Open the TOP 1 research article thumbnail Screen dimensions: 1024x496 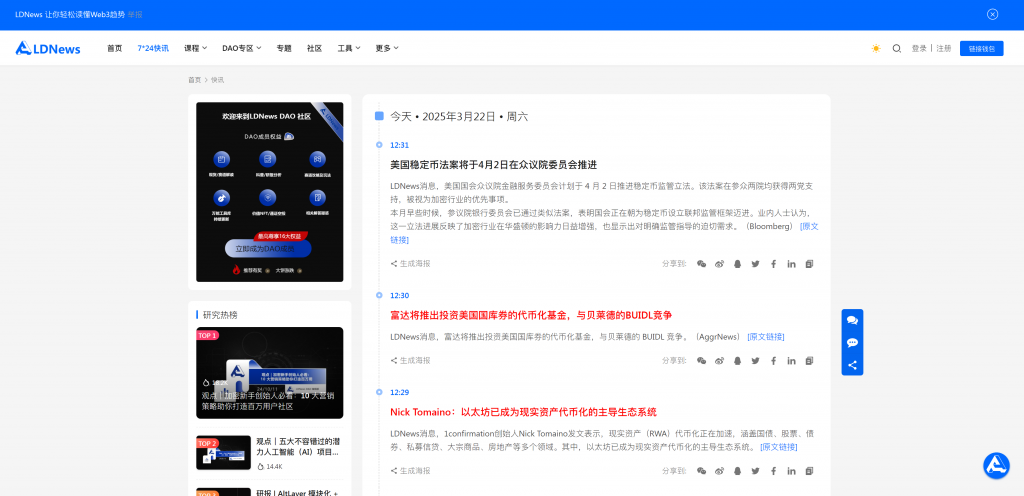coord(270,373)
